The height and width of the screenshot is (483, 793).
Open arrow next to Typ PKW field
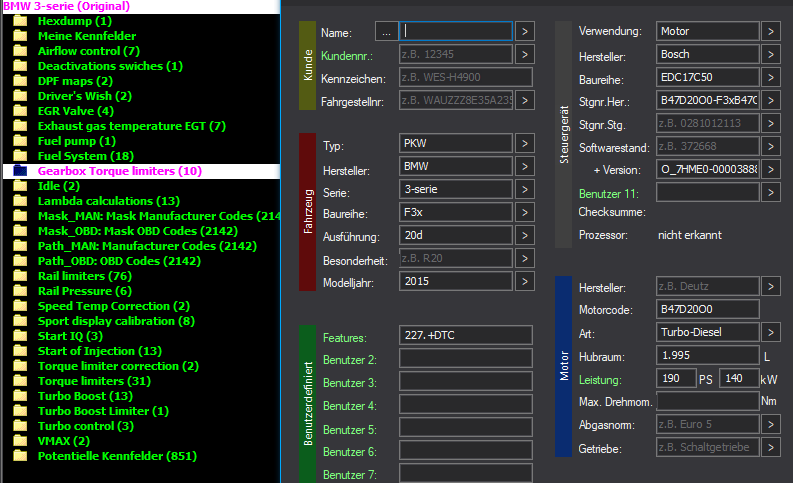(x=525, y=144)
